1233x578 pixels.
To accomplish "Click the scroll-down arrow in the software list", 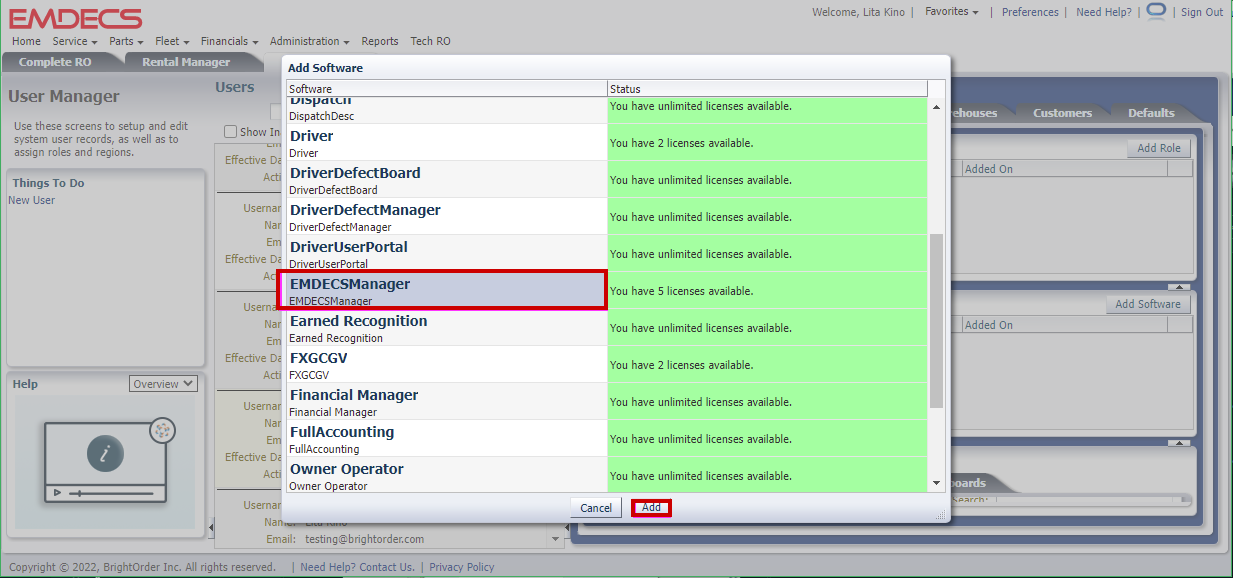I will pos(937,483).
